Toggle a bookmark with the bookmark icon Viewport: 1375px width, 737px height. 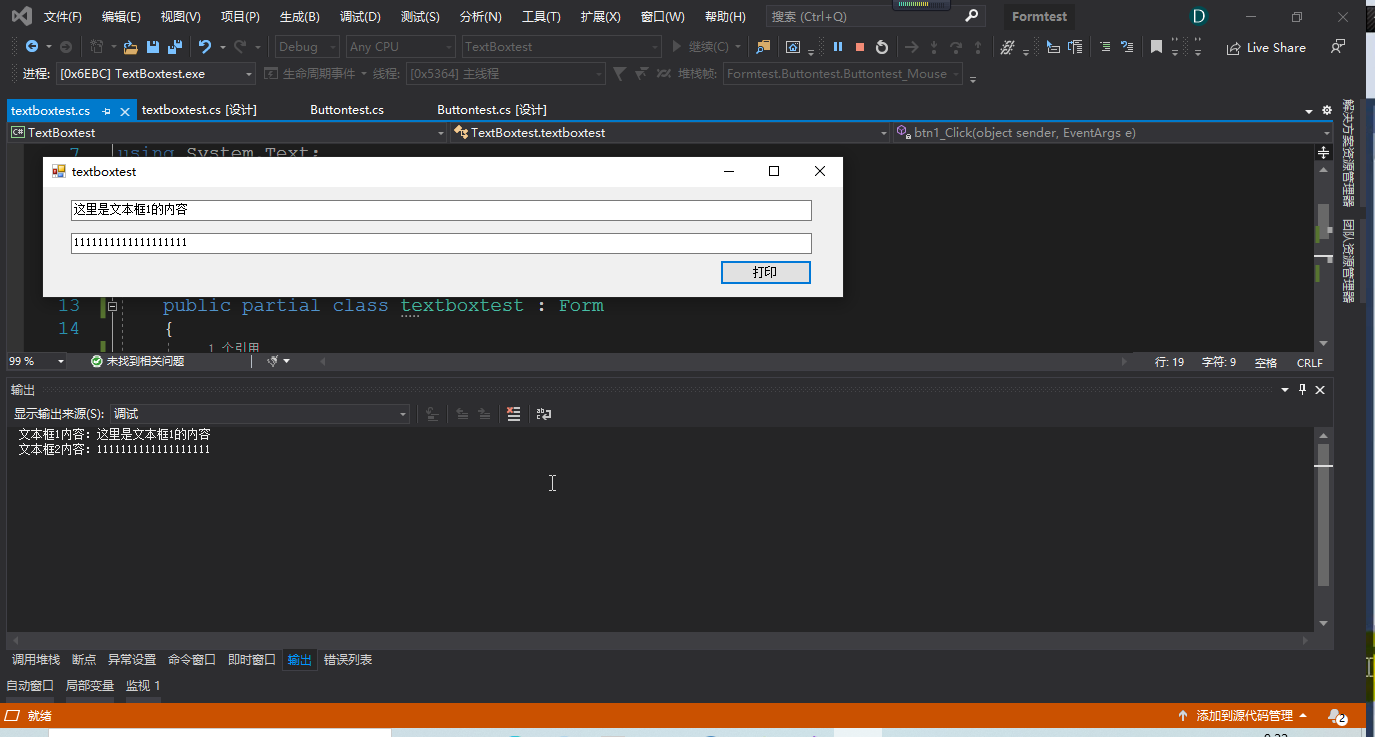coord(1156,46)
